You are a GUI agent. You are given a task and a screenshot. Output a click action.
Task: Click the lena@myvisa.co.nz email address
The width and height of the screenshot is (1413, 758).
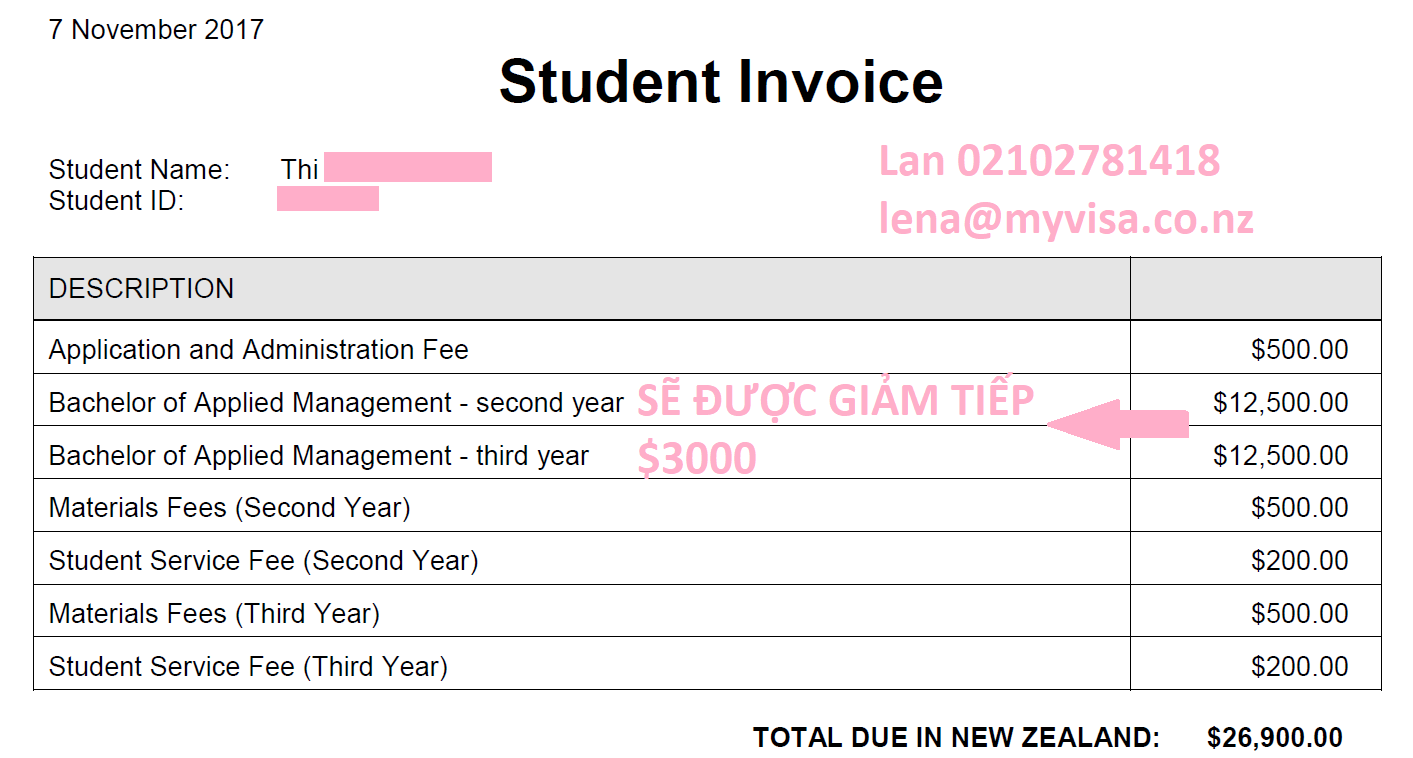coord(1066,218)
